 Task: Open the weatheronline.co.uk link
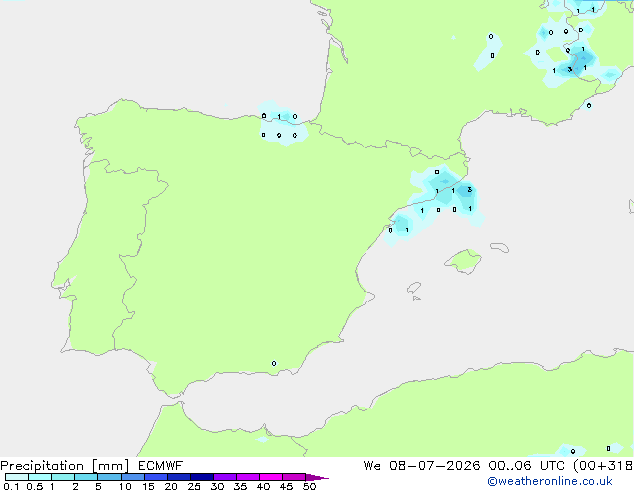pyautogui.click(x=550, y=481)
